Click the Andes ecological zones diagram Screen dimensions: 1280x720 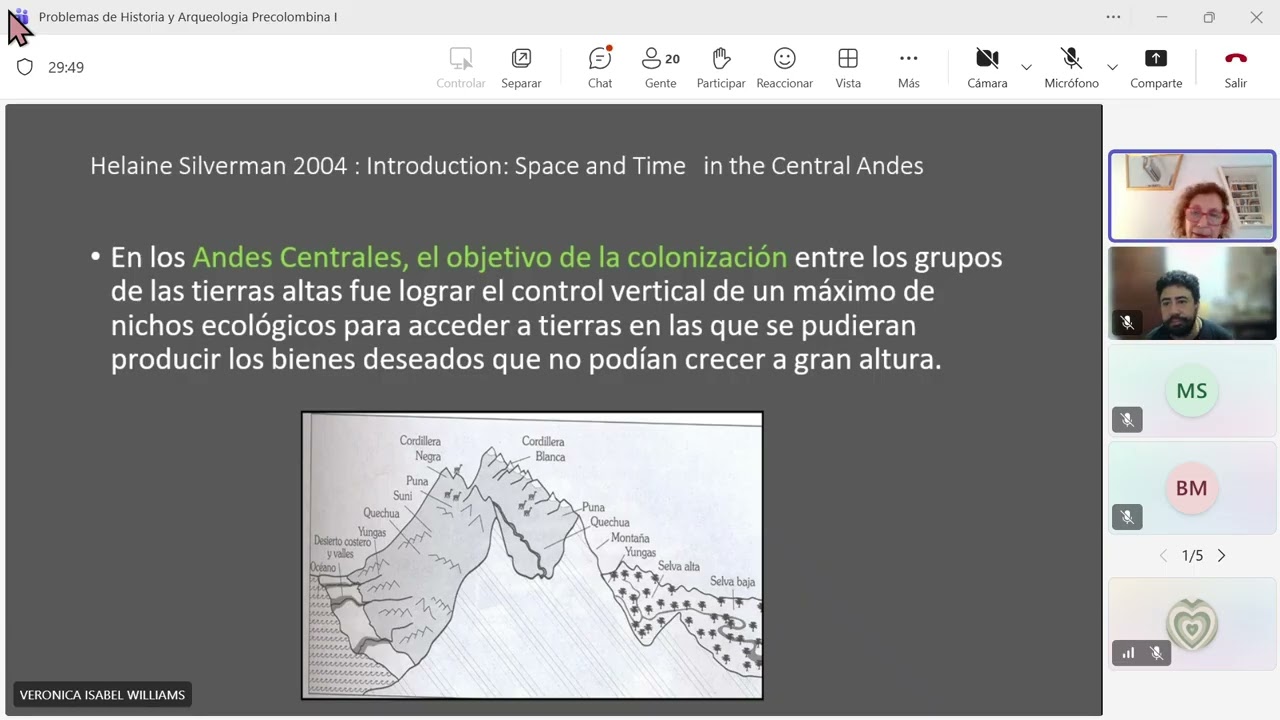pyautogui.click(x=532, y=555)
